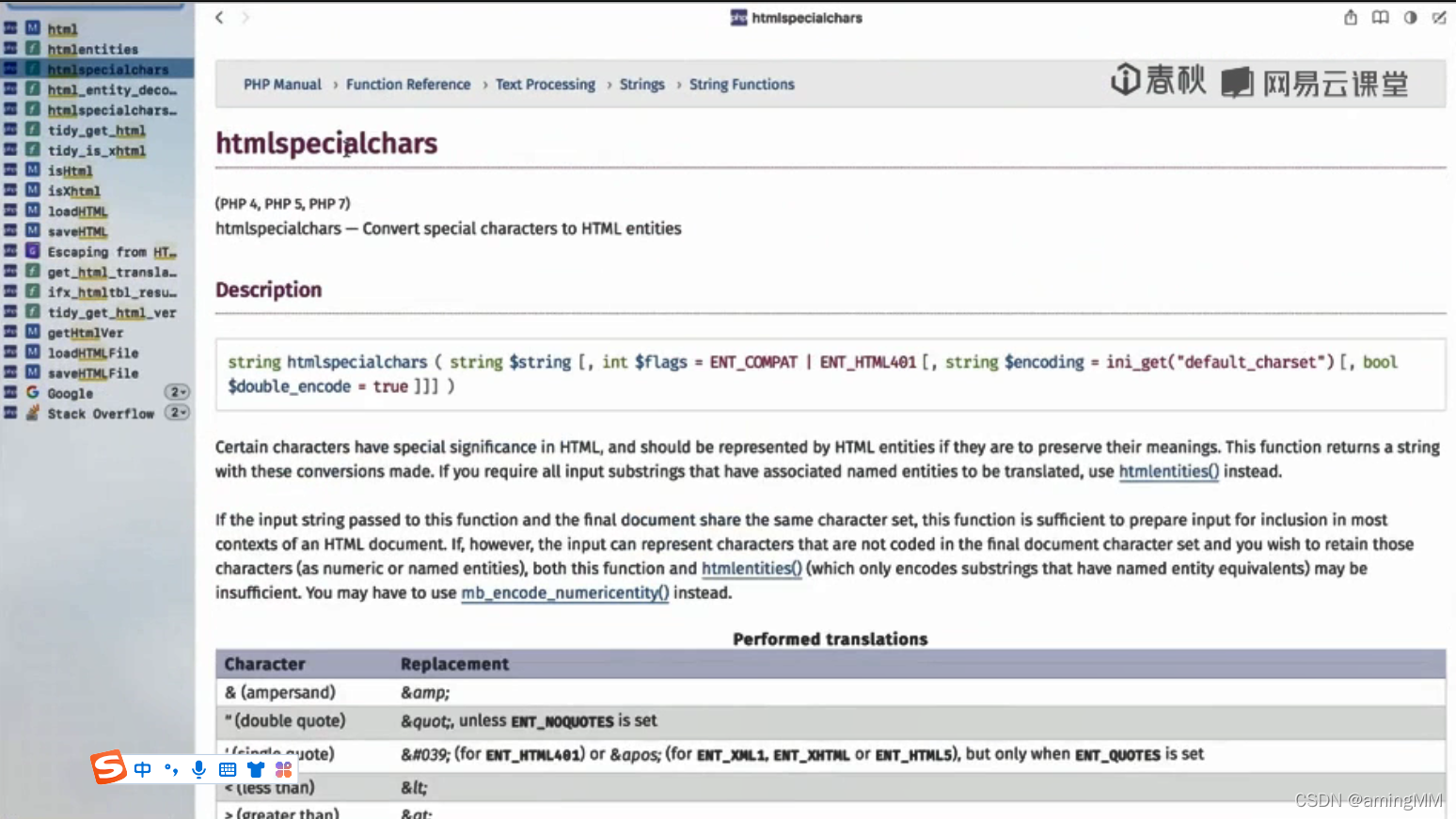
Task: Go back with the left chevron arrow
Action: pos(219,17)
